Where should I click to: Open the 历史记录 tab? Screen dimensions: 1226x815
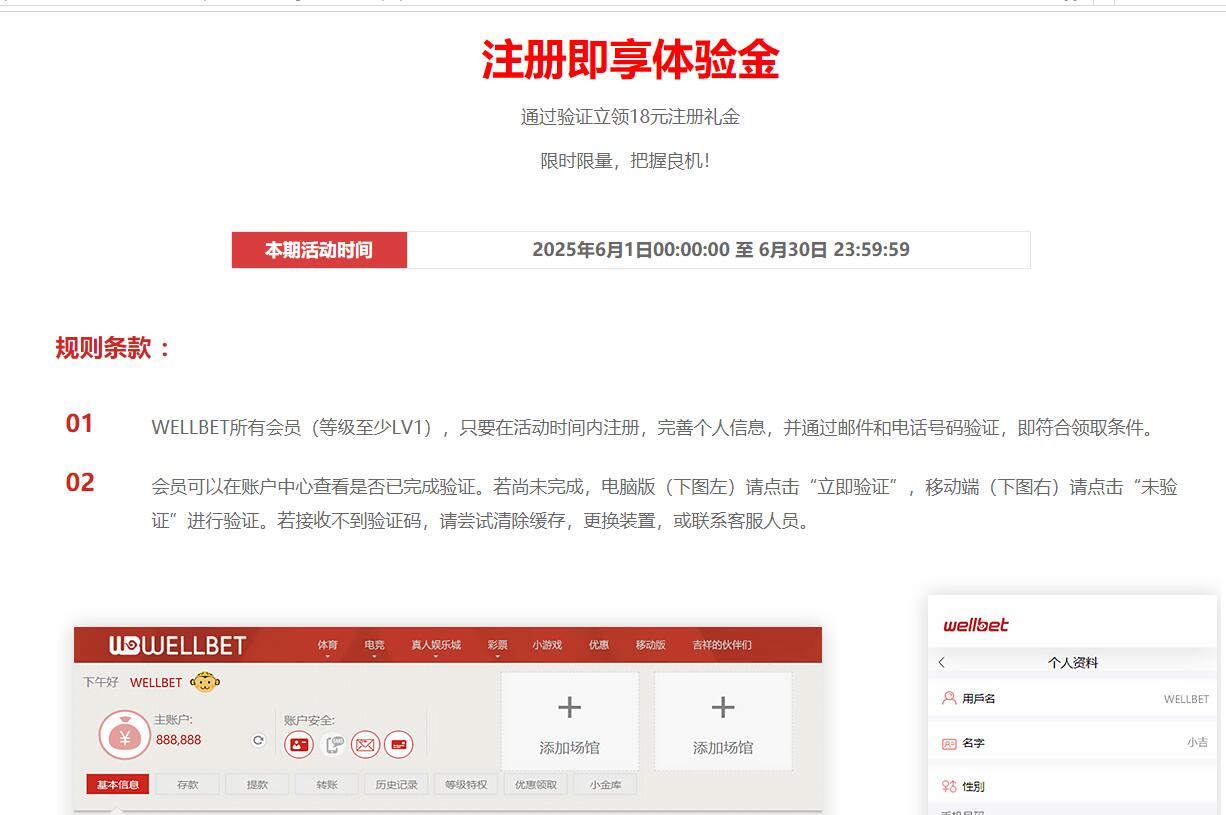[396, 784]
